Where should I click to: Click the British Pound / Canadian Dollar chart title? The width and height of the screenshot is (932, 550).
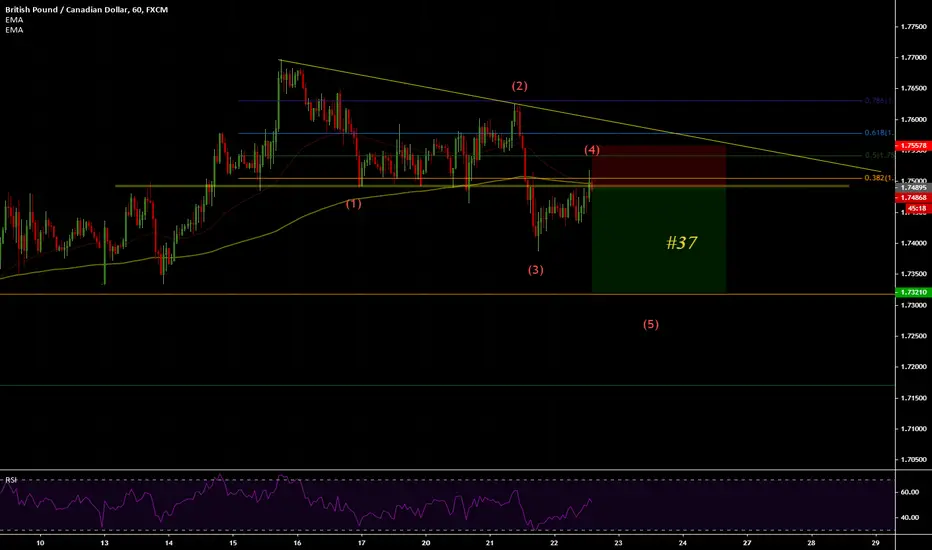(86, 10)
